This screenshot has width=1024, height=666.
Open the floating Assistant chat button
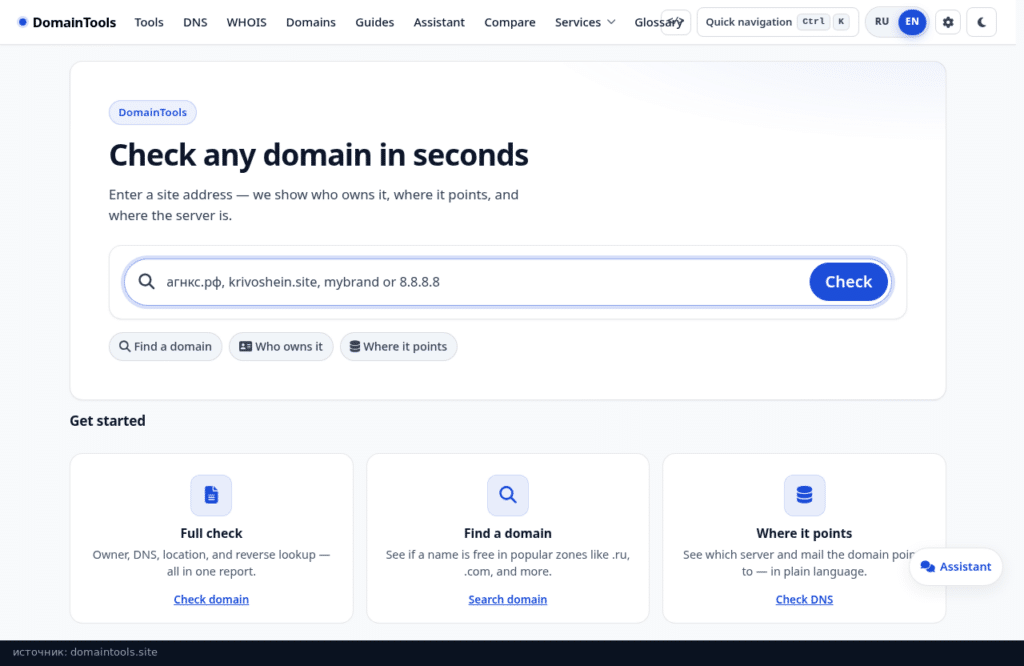pyautogui.click(x=955, y=567)
